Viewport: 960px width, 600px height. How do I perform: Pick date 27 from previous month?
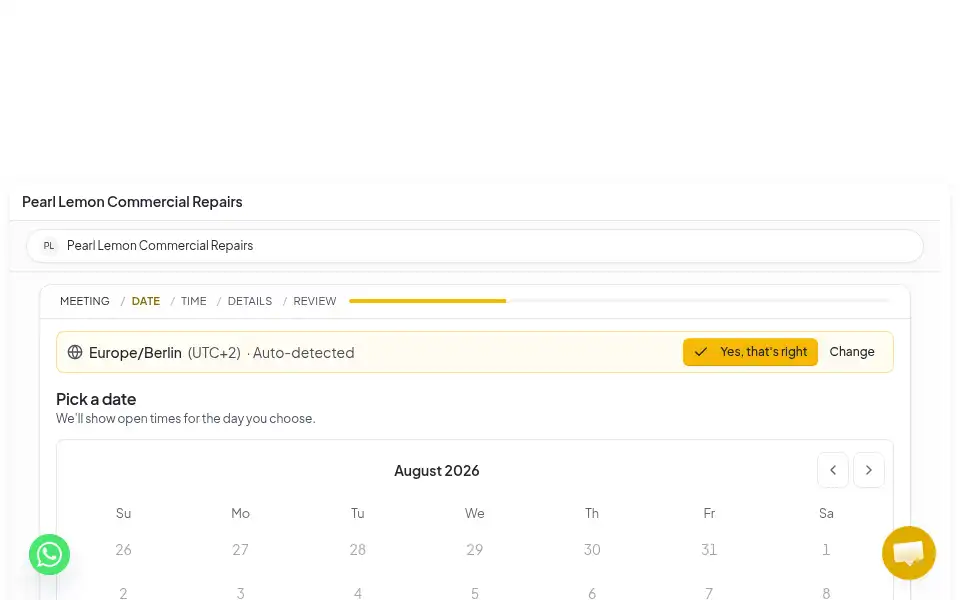(240, 550)
